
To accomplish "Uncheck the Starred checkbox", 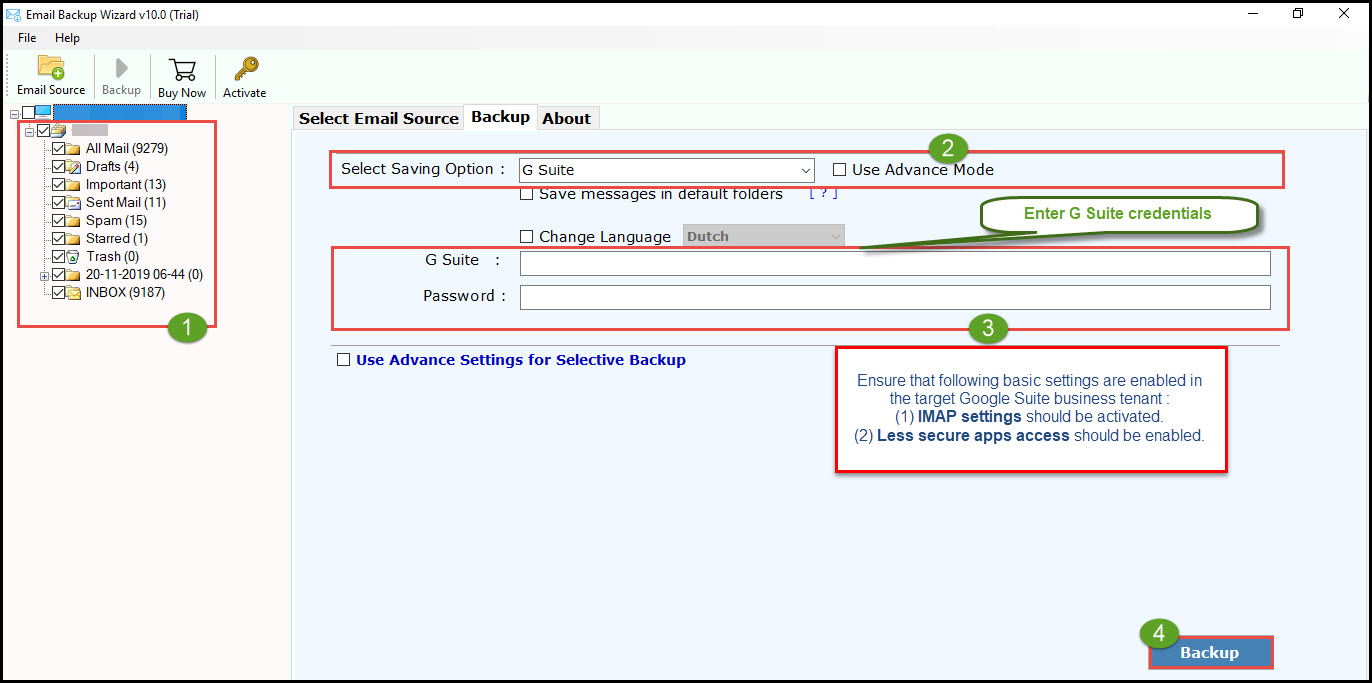I will [59, 239].
